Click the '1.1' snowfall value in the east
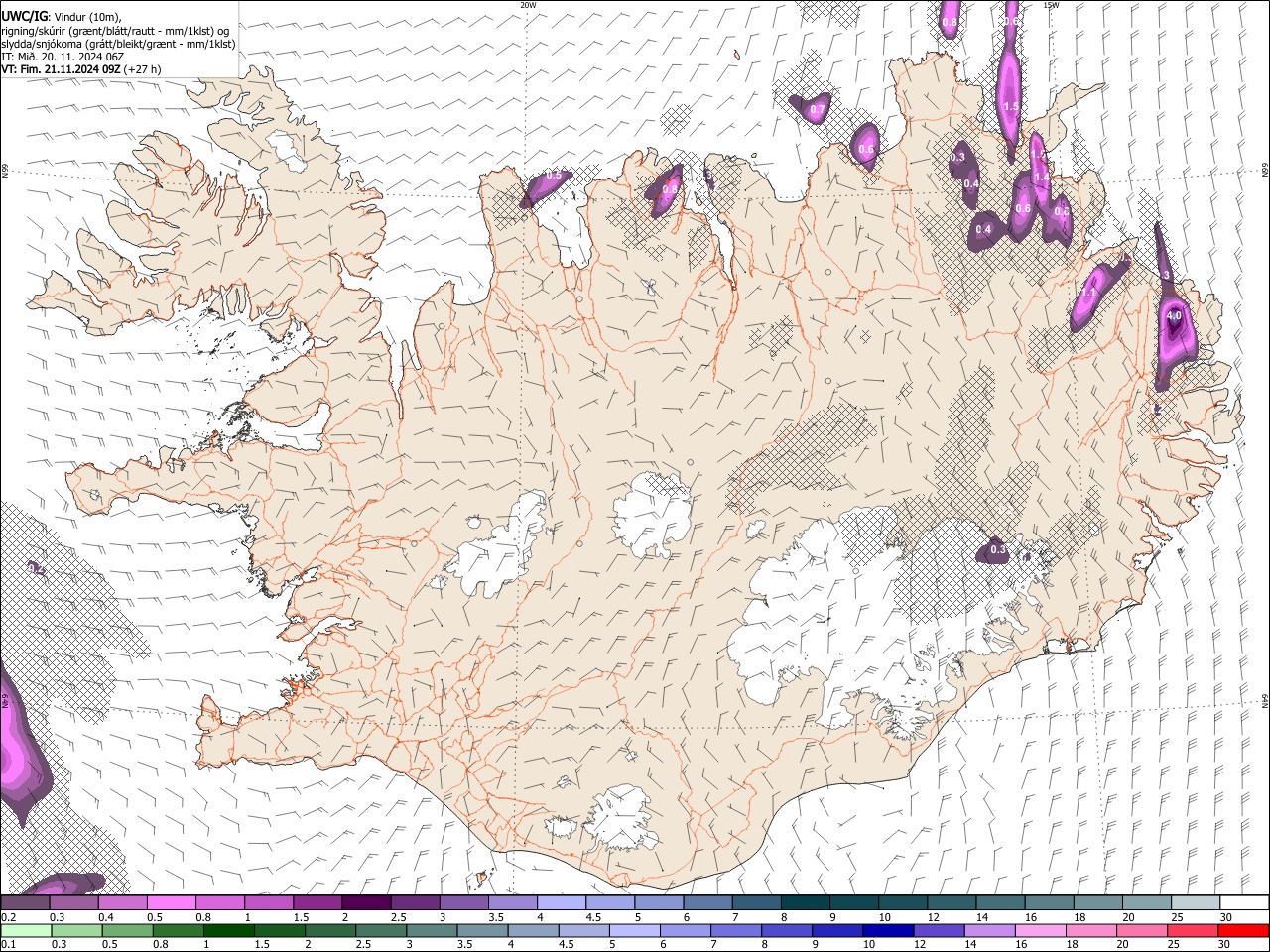Viewport: 1270px width, 952px height. click(1087, 293)
